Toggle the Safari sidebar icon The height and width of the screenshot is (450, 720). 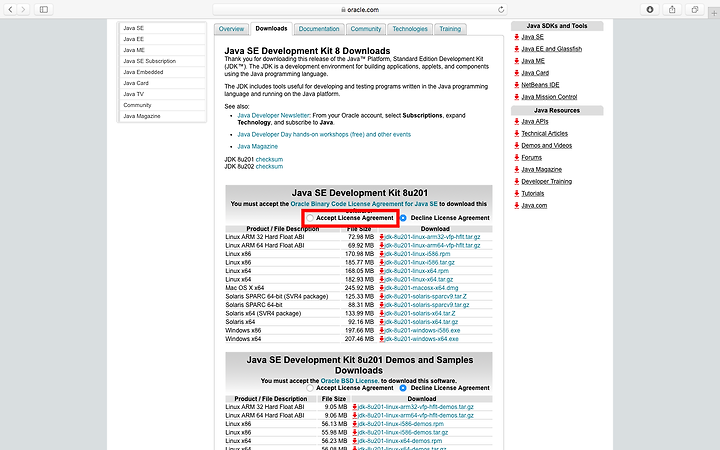point(44,9)
